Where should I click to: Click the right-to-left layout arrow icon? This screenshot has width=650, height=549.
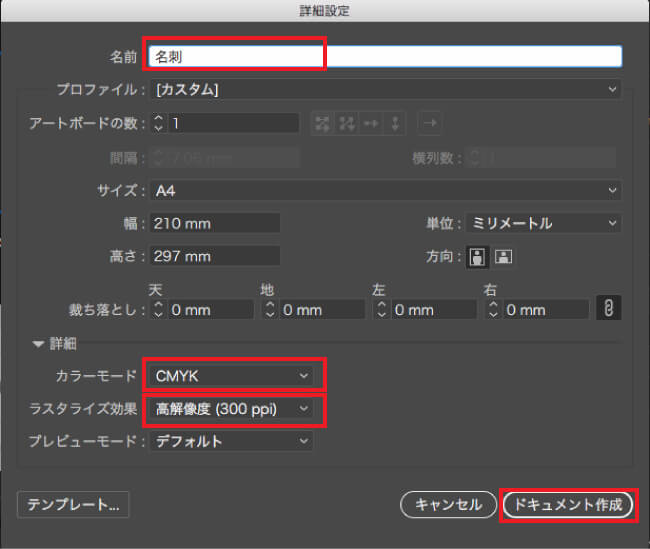pyautogui.click(x=429, y=123)
